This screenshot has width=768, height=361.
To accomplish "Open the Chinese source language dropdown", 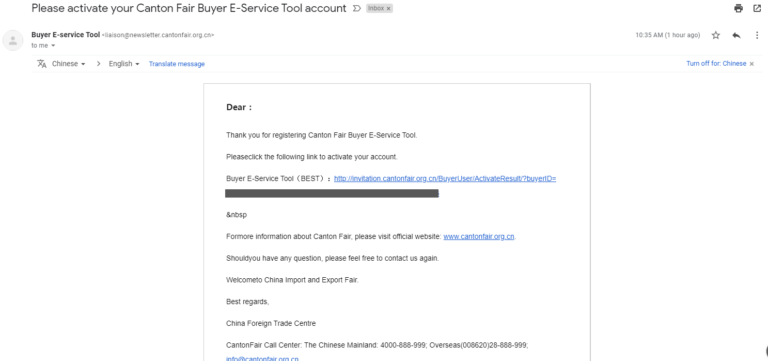I will (x=69, y=64).
